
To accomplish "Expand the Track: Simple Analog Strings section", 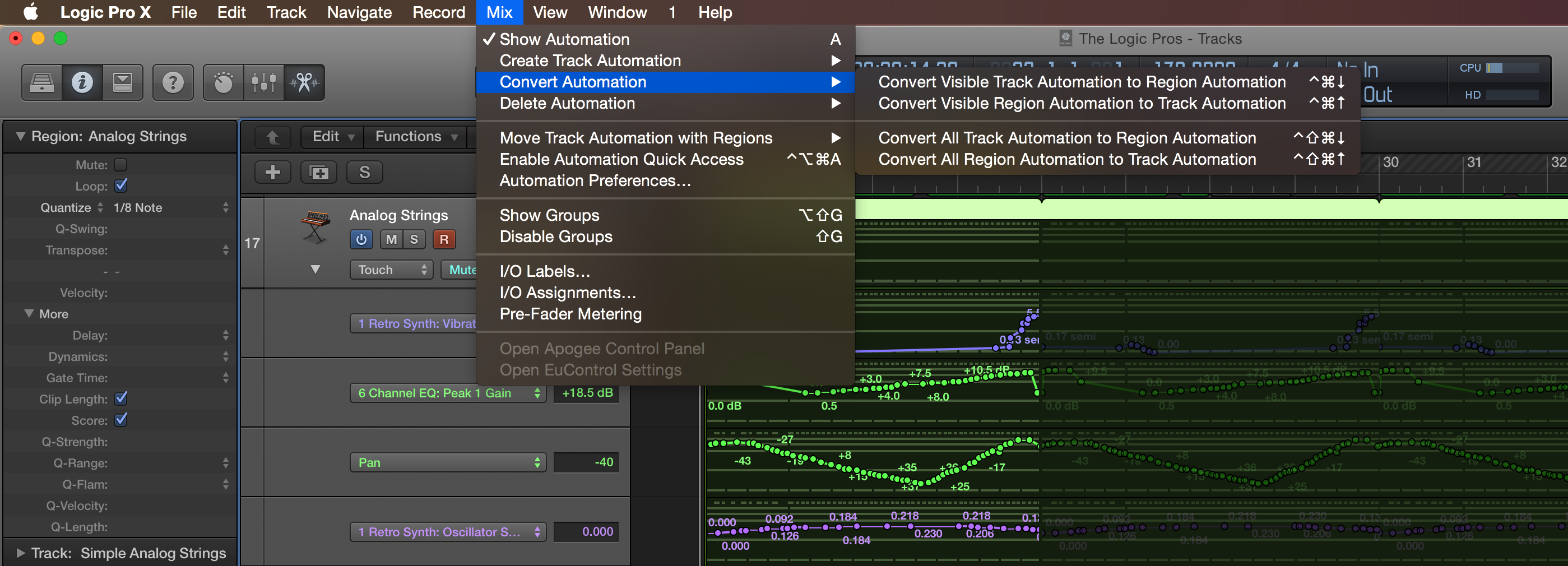I will click(x=21, y=553).
